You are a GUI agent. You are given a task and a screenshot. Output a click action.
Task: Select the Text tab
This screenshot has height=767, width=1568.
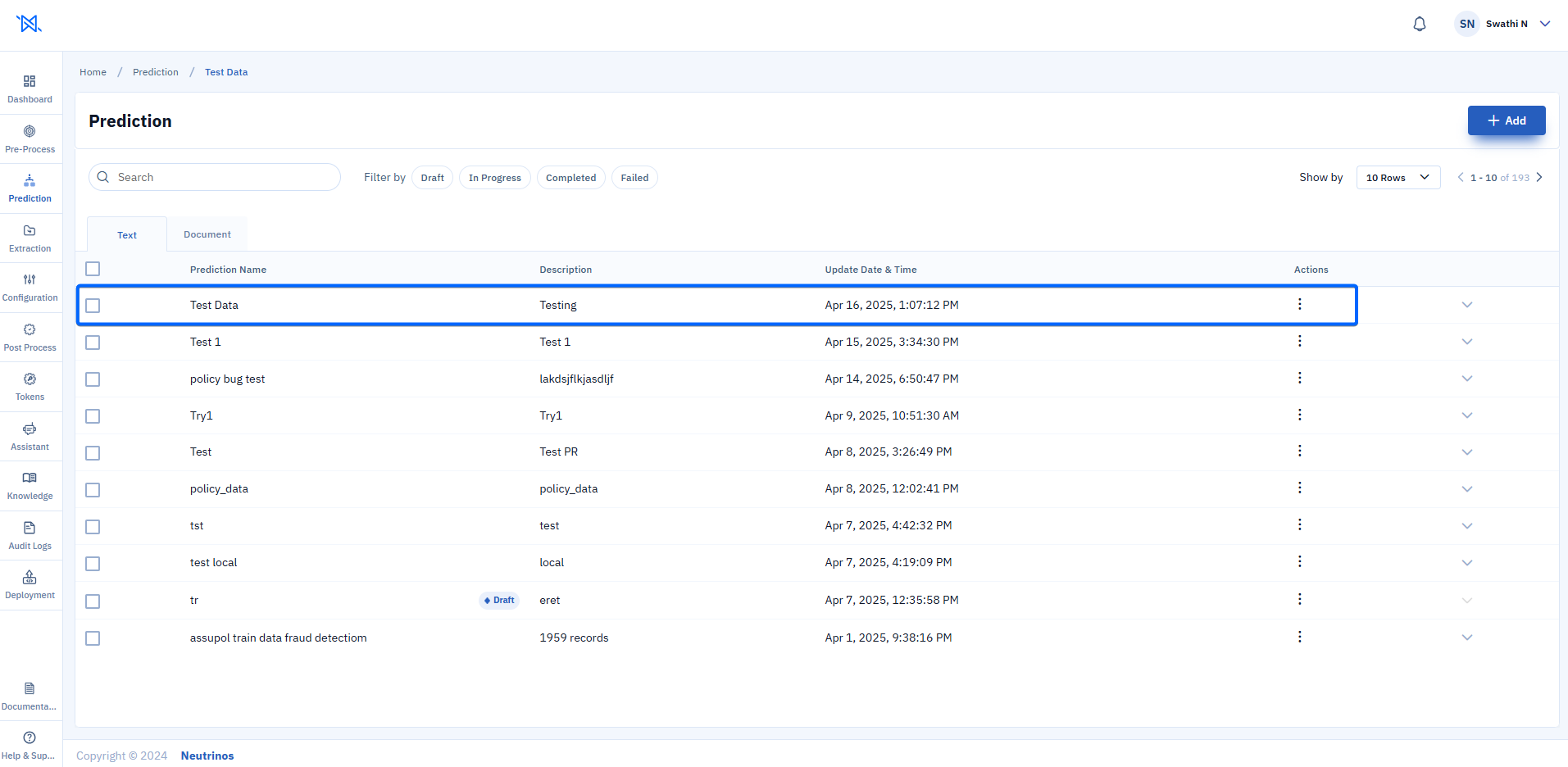point(127,235)
